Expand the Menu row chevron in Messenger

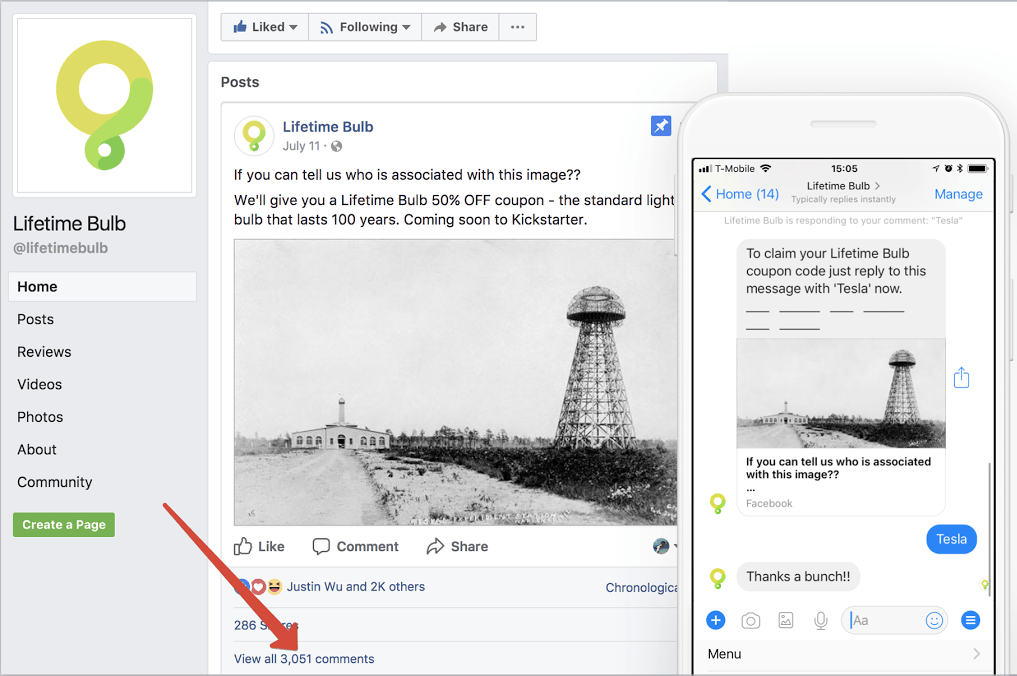(x=976, y=654)
